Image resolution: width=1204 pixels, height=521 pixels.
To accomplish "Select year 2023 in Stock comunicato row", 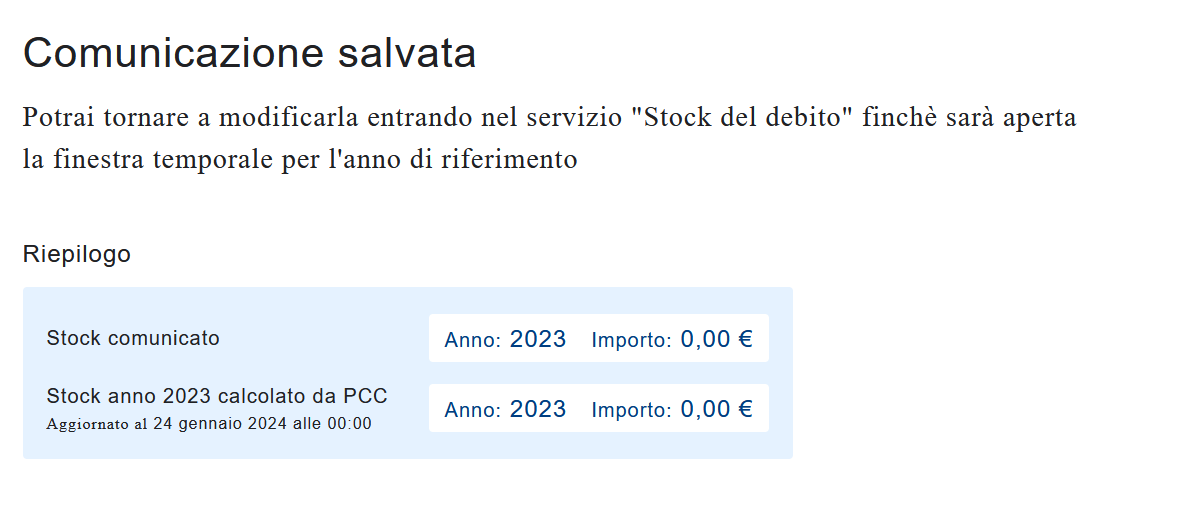I will click(538, 339).
